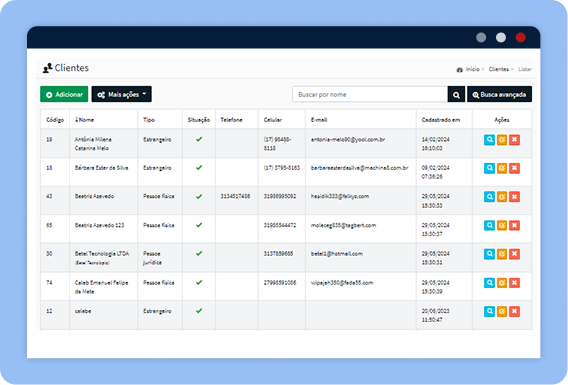This screenshot has width=568, height=385.
Task: Focus the Buscar por nome field
Action: click(370, 95)
